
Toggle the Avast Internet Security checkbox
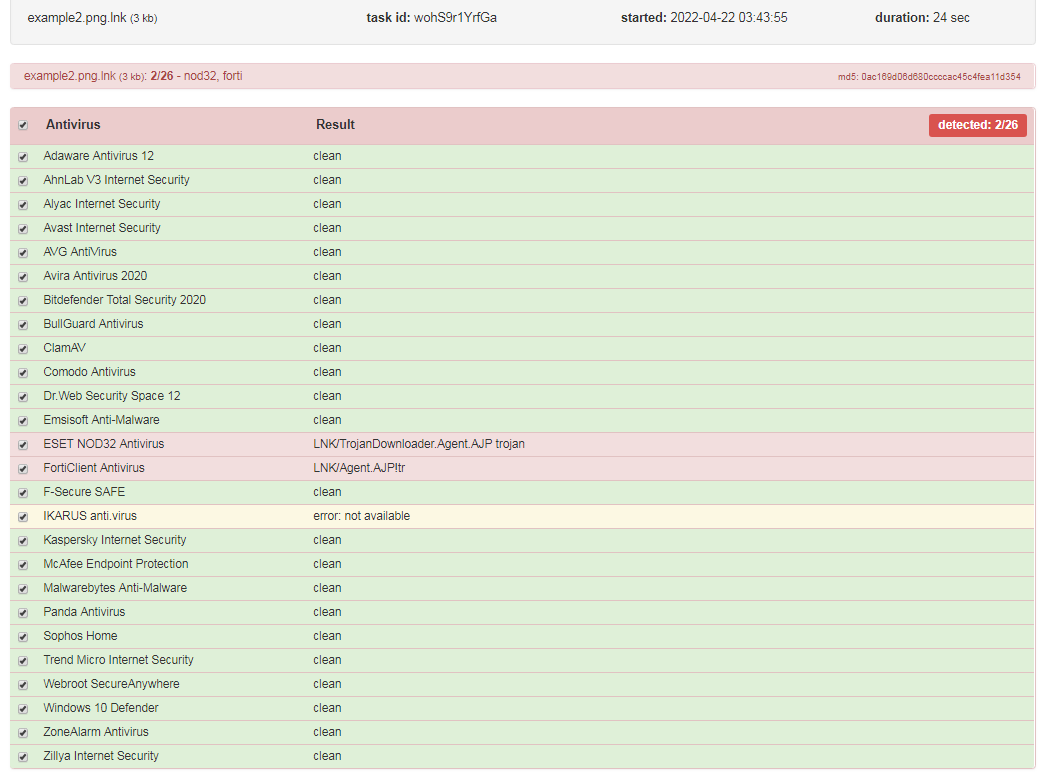tap(23, 229)
